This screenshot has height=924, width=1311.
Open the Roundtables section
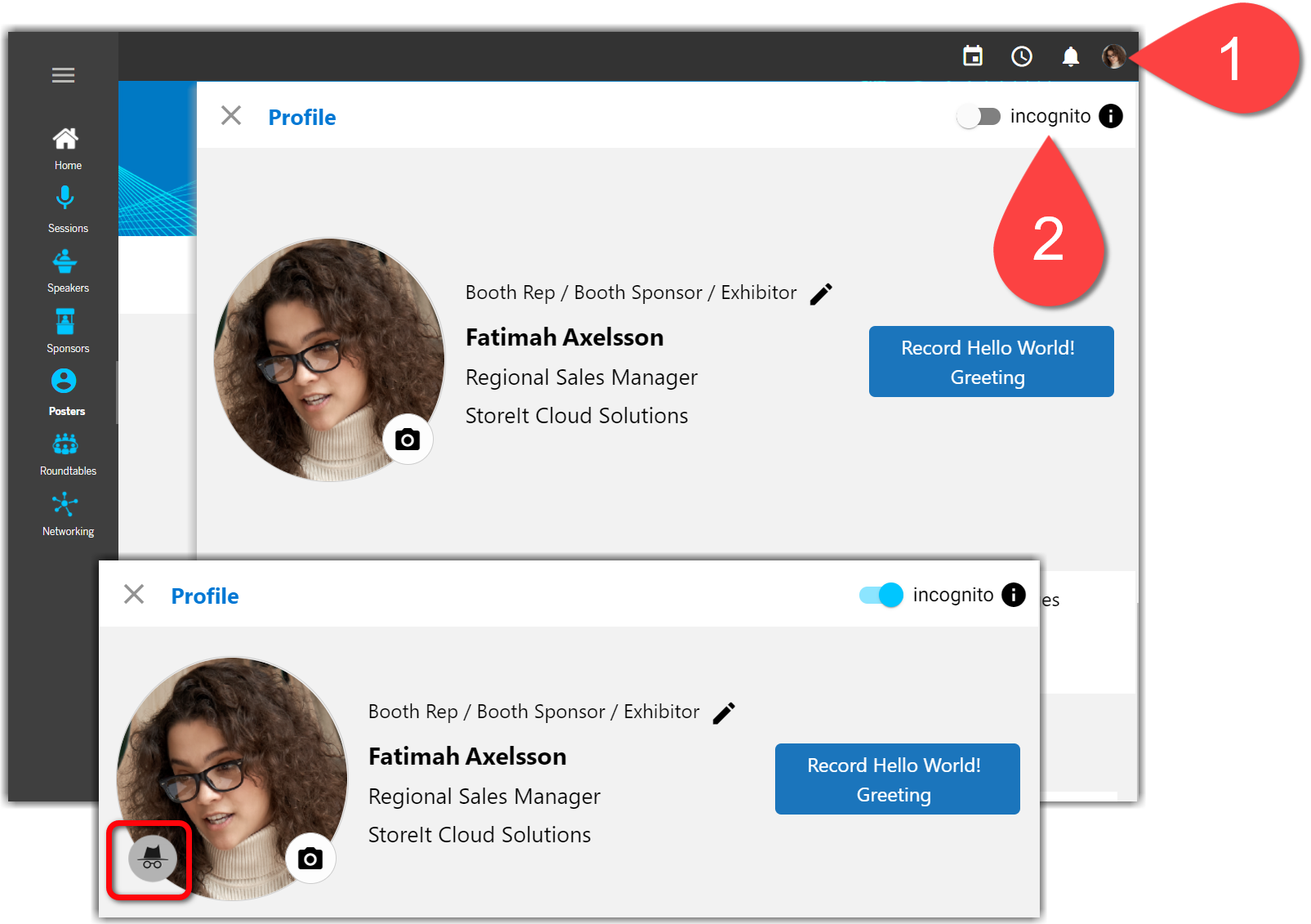[65, 453]
